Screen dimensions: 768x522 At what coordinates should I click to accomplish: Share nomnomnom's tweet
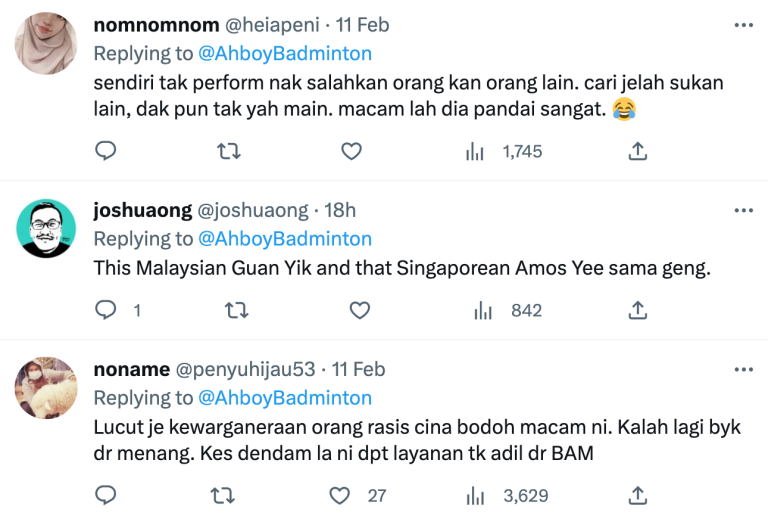pyautogui.click(x=637, y=151)
